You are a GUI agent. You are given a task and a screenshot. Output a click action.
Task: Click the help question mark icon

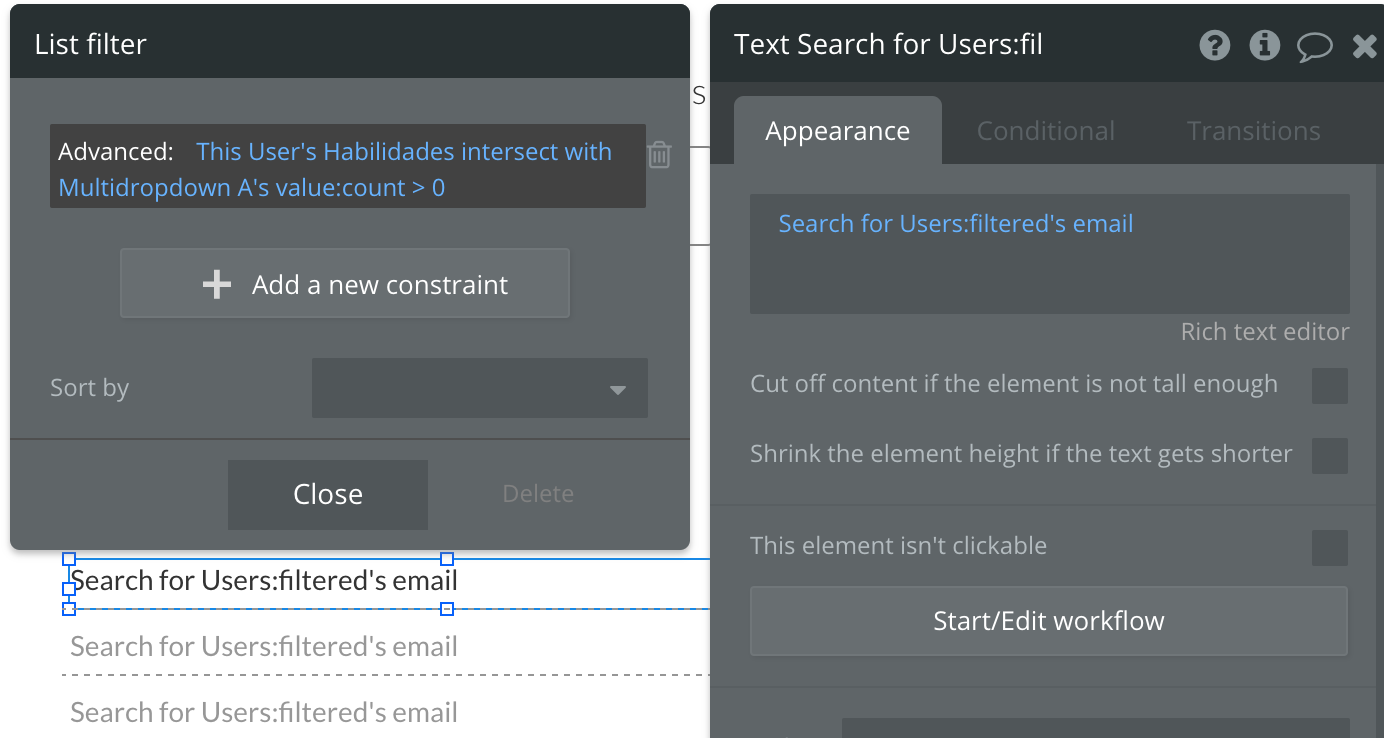pyautogui.click(x=1214, y=45)
